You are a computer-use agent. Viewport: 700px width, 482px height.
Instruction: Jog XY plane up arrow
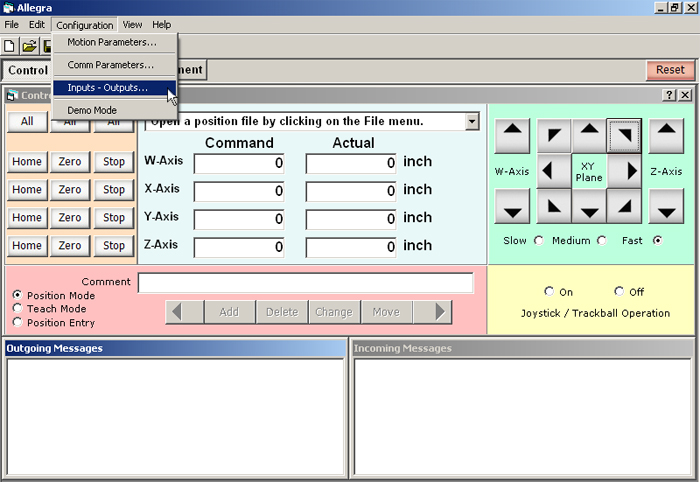[x=589, y=136]
